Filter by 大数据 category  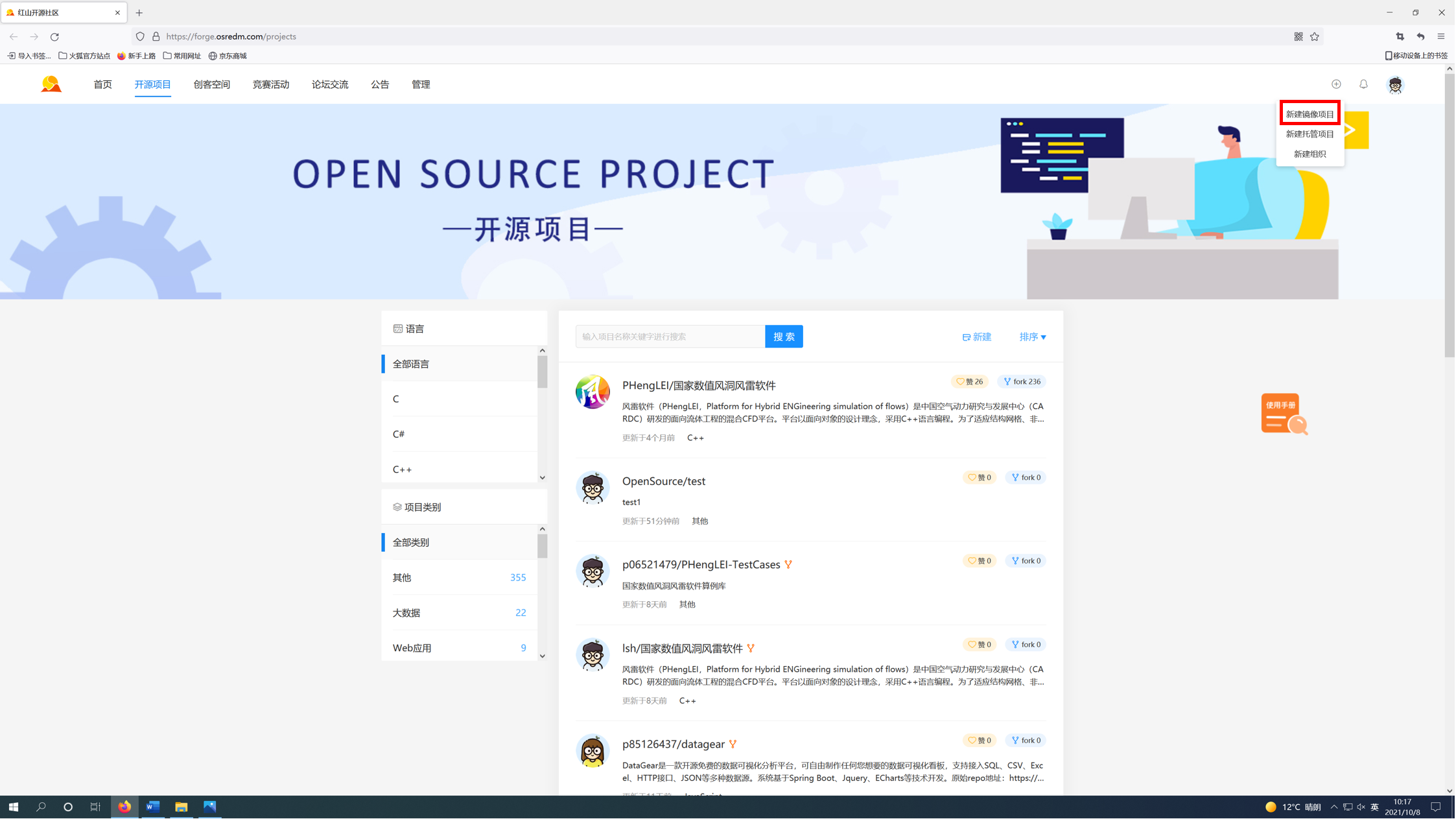pos(460,613)
